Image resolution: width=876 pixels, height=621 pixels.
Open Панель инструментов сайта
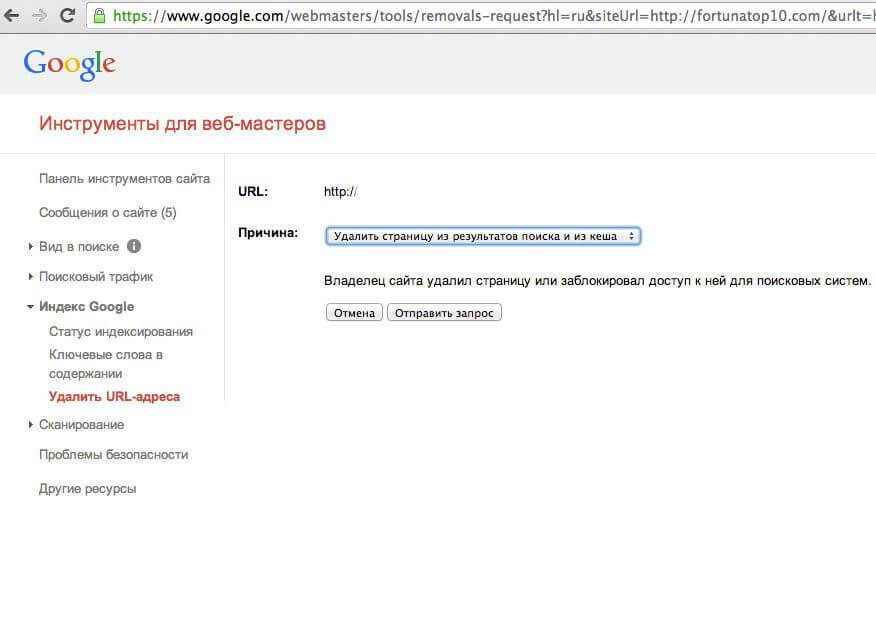[125, 179]
